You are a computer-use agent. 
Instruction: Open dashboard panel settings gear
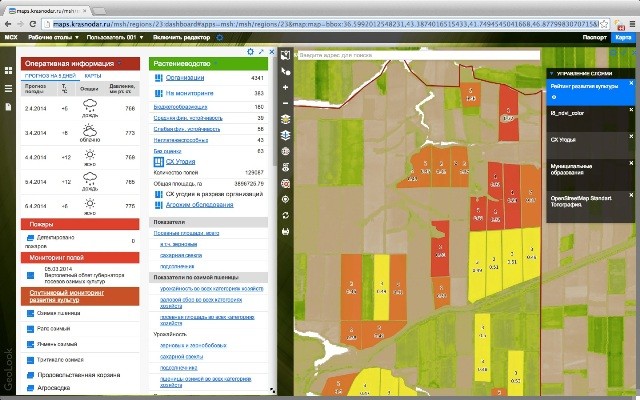(x=250, y=51)
